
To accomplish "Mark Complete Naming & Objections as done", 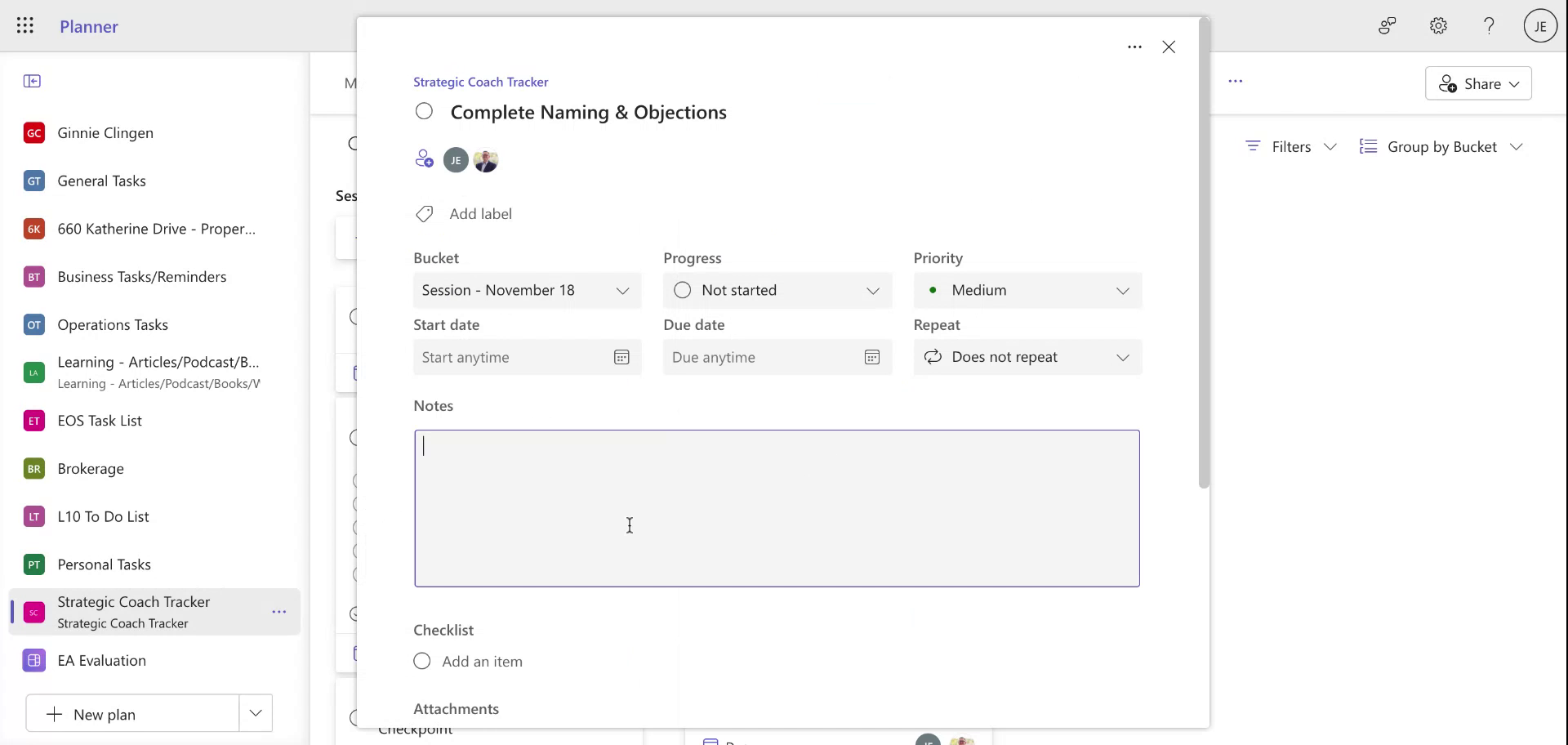I will [x=424, y=111].
